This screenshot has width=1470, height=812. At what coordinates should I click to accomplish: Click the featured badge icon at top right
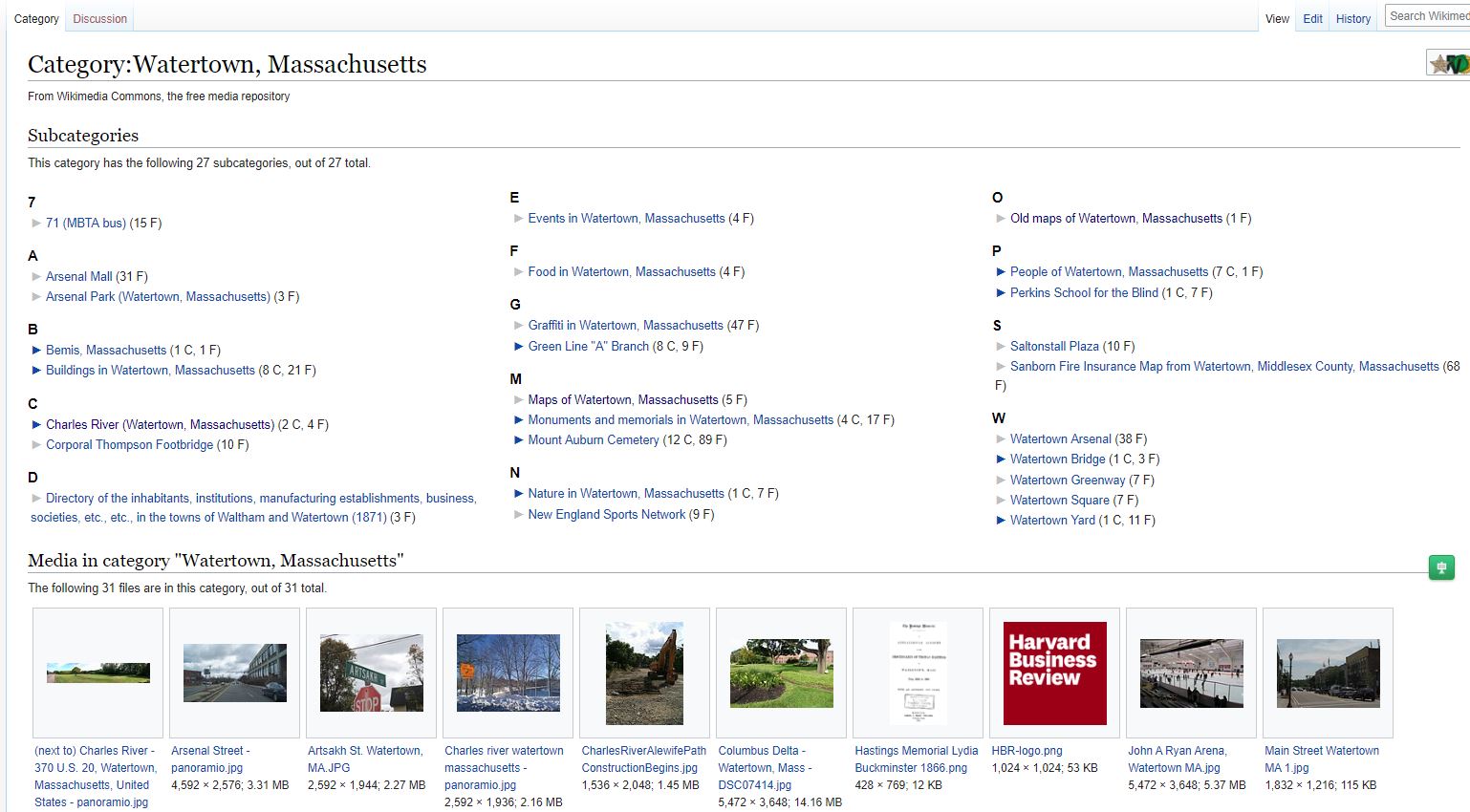coord(1448,64)
